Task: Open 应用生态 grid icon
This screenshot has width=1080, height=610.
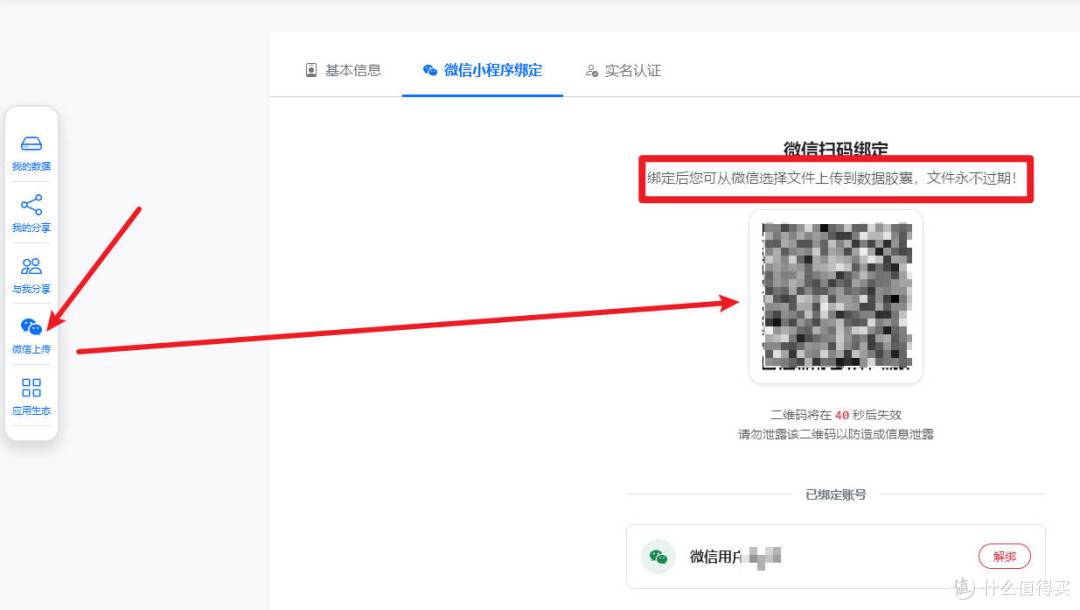Action: point(31,388)
